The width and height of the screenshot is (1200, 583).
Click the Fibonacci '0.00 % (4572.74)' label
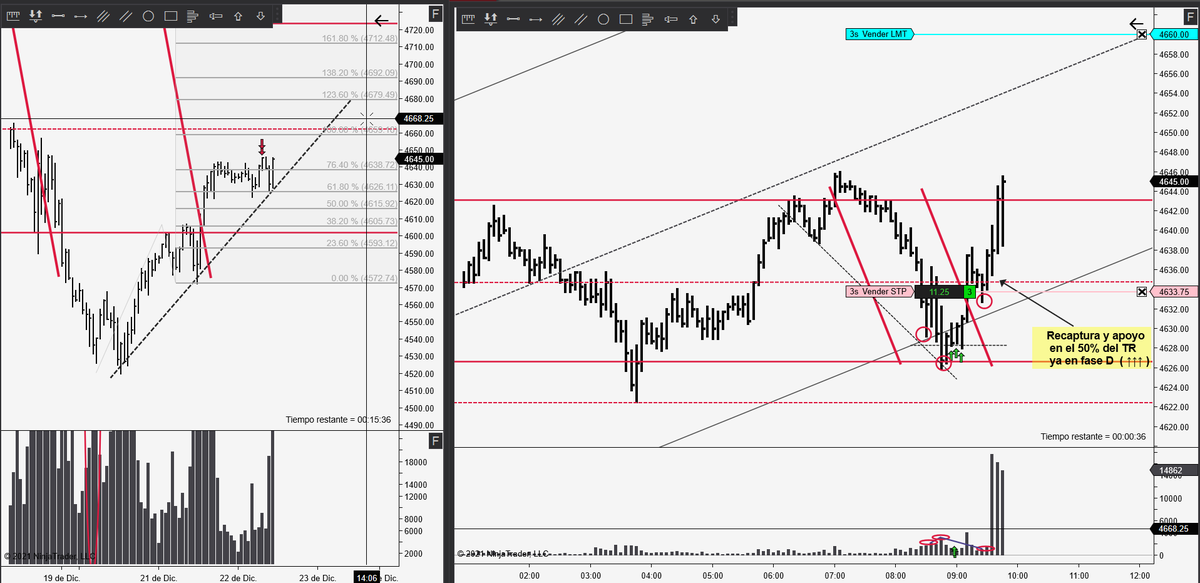click(x=365, y=278)
